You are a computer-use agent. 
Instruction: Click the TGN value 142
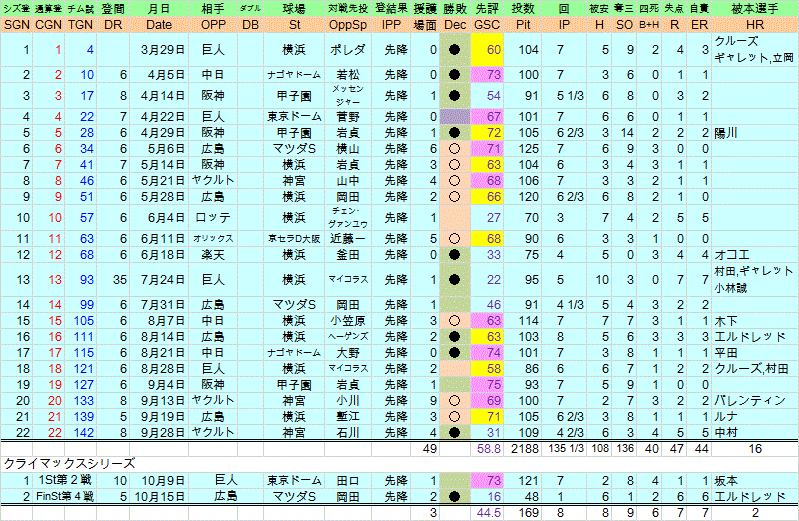(x=84, y=433)
